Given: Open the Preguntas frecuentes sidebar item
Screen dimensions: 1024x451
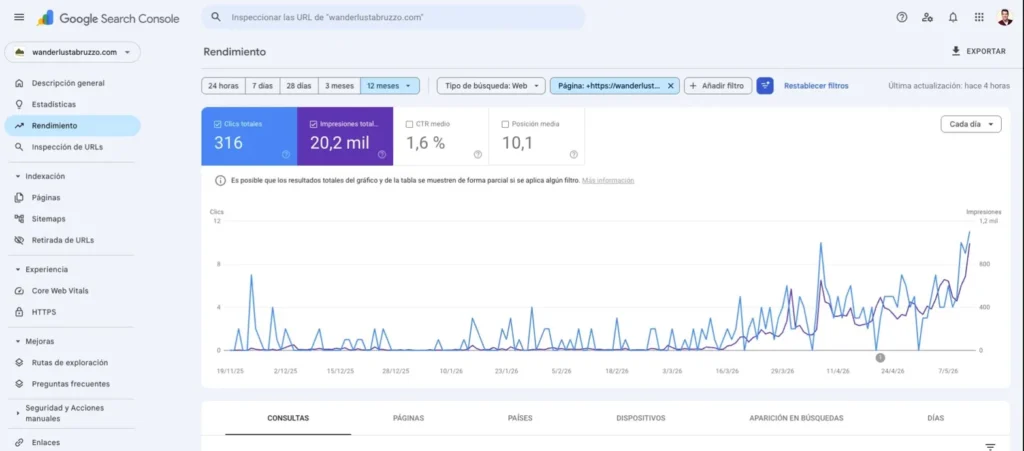Looking at the screenshot, I should tap(72, 384).
